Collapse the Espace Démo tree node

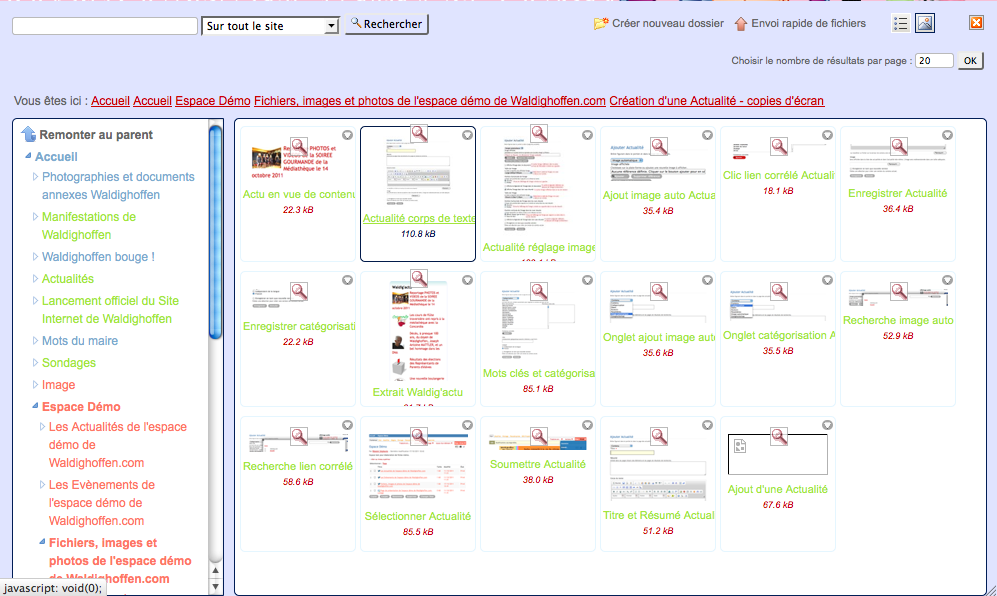coord(36,407)
